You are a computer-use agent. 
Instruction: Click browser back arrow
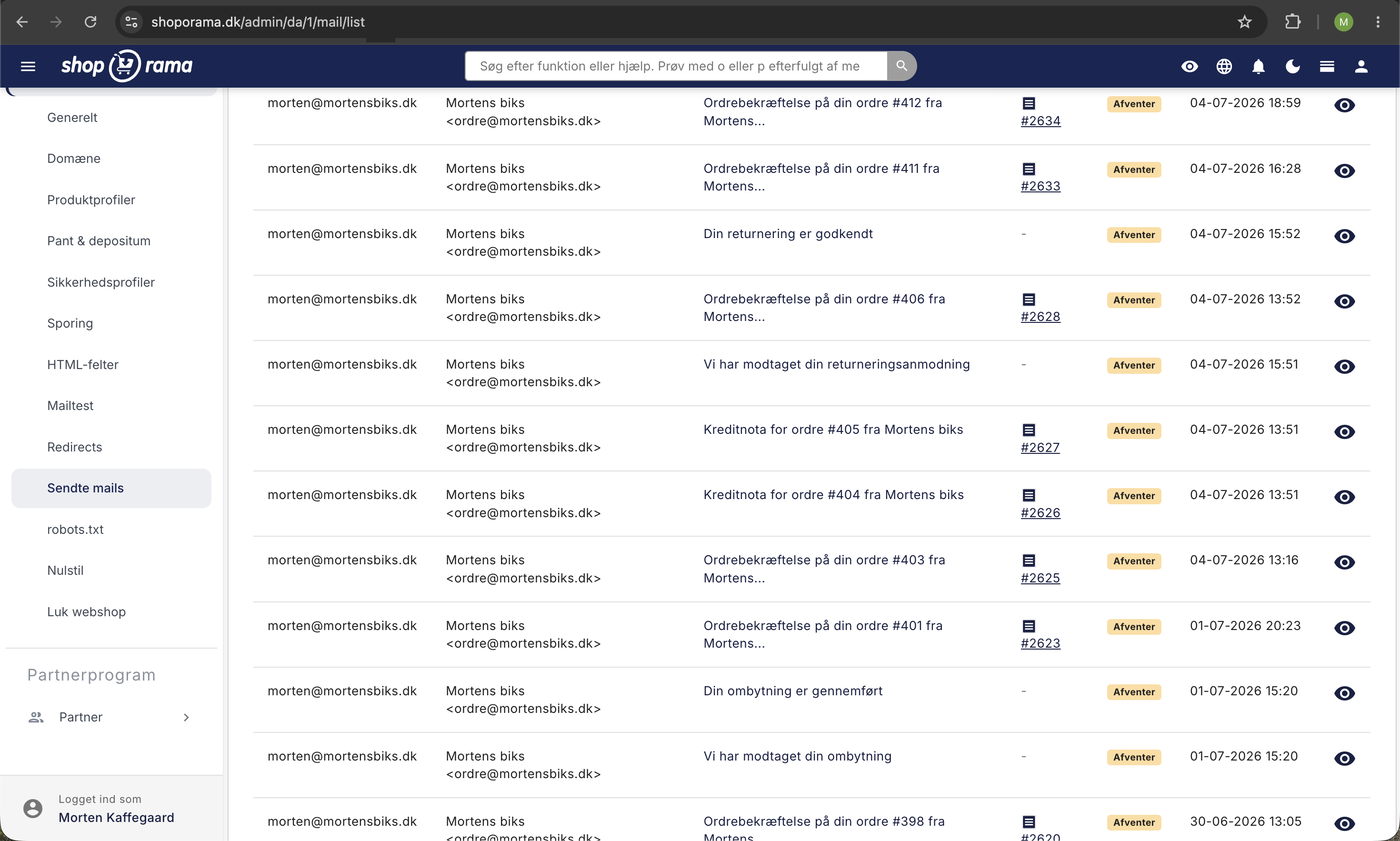pos(22,21)
